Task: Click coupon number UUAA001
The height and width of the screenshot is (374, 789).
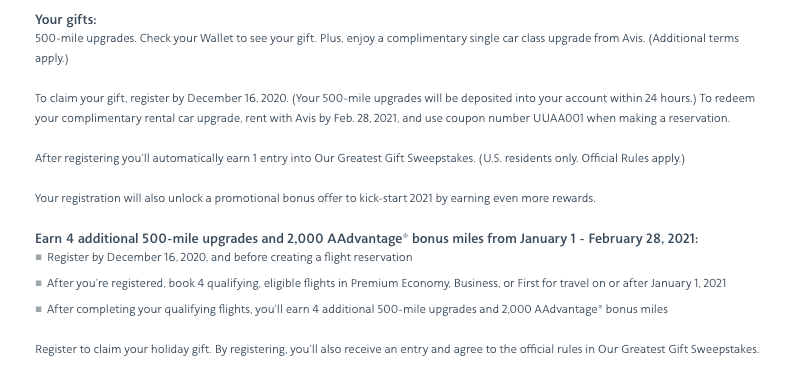Action: point(559,118)
